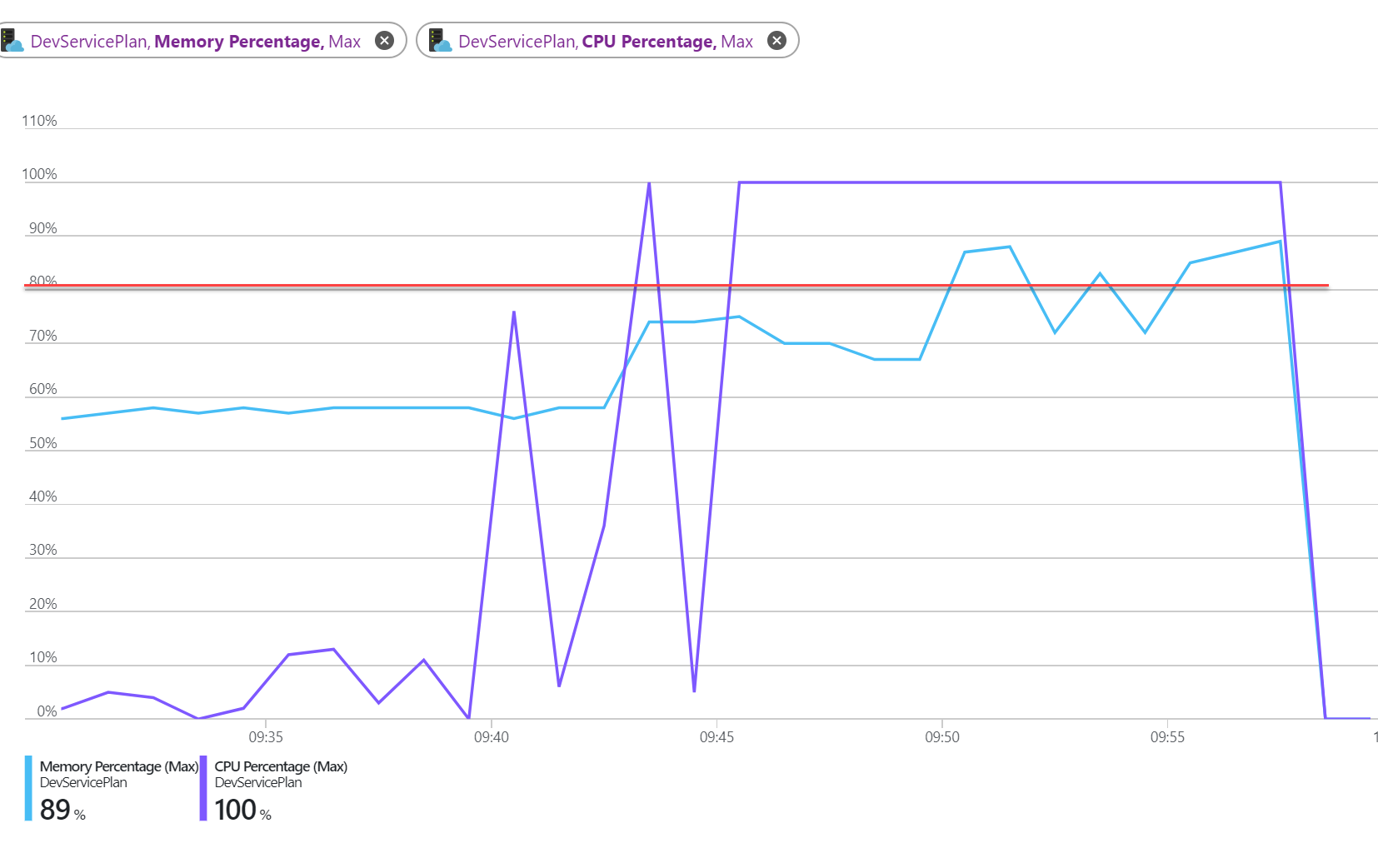Click the 09:55 time axis label

click(1167, 737)
